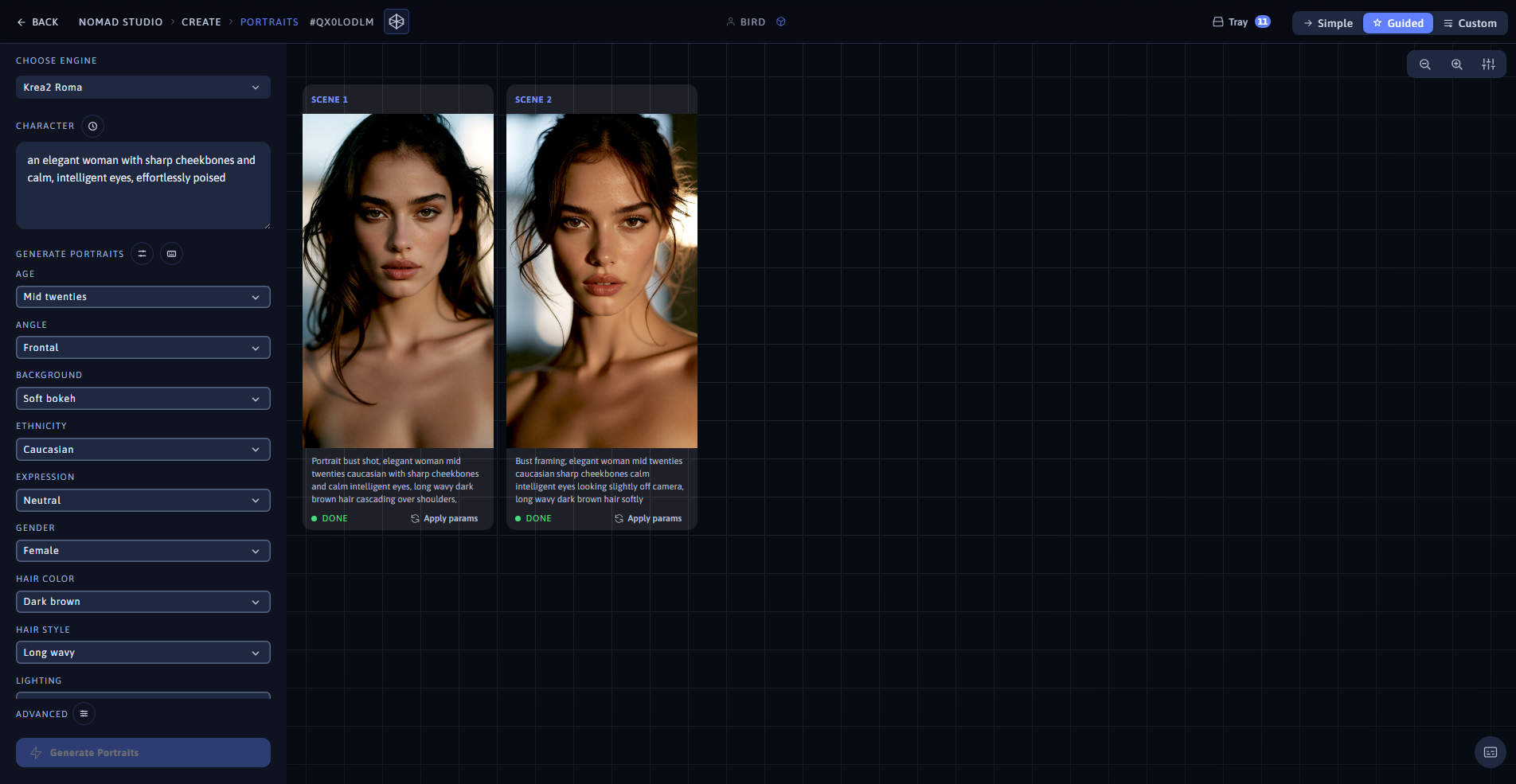Switch to Guided mode
This screenshot has width=1516, height=784.
tap(1398, 23)
